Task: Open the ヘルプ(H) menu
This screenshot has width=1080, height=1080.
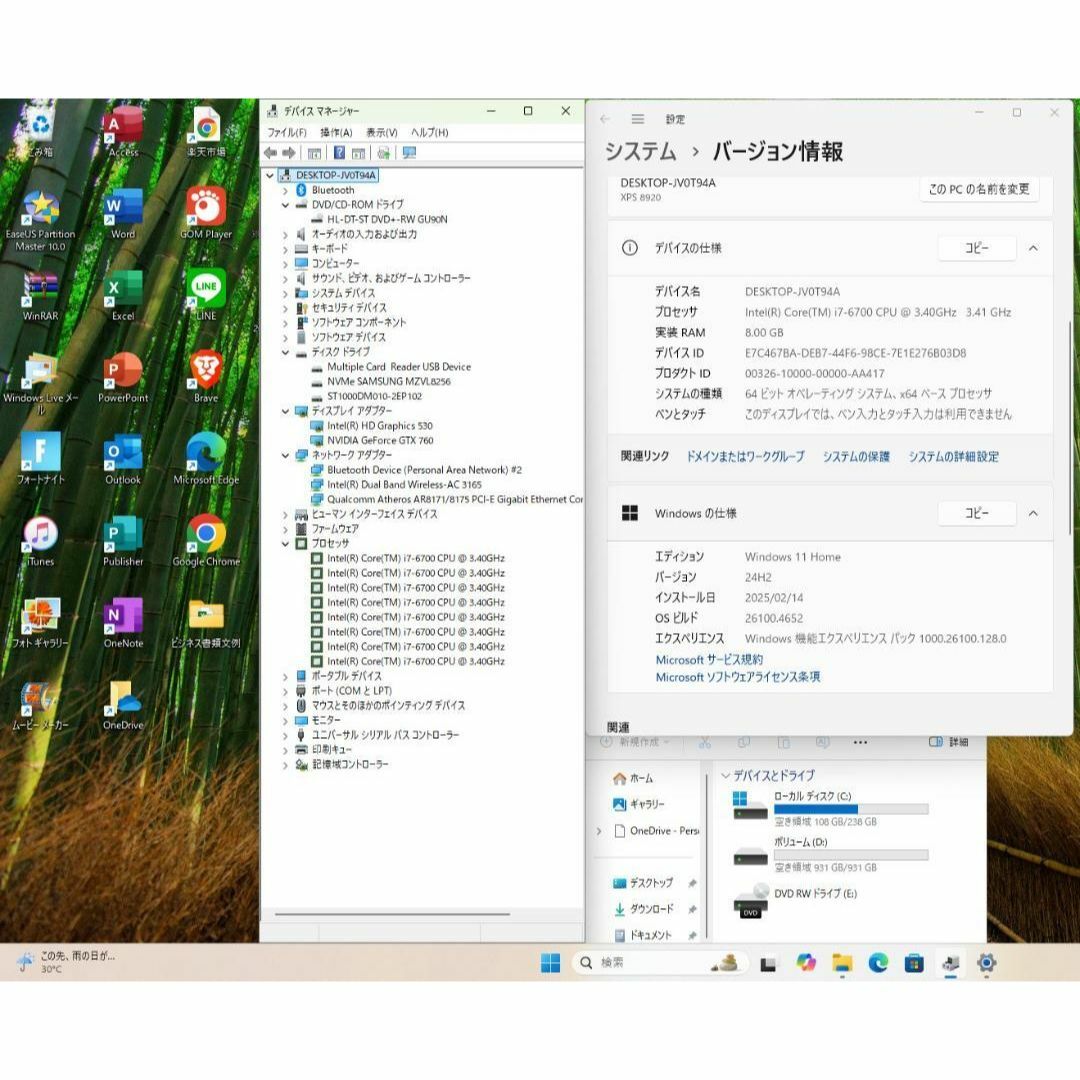Action: tap(429, 132)
